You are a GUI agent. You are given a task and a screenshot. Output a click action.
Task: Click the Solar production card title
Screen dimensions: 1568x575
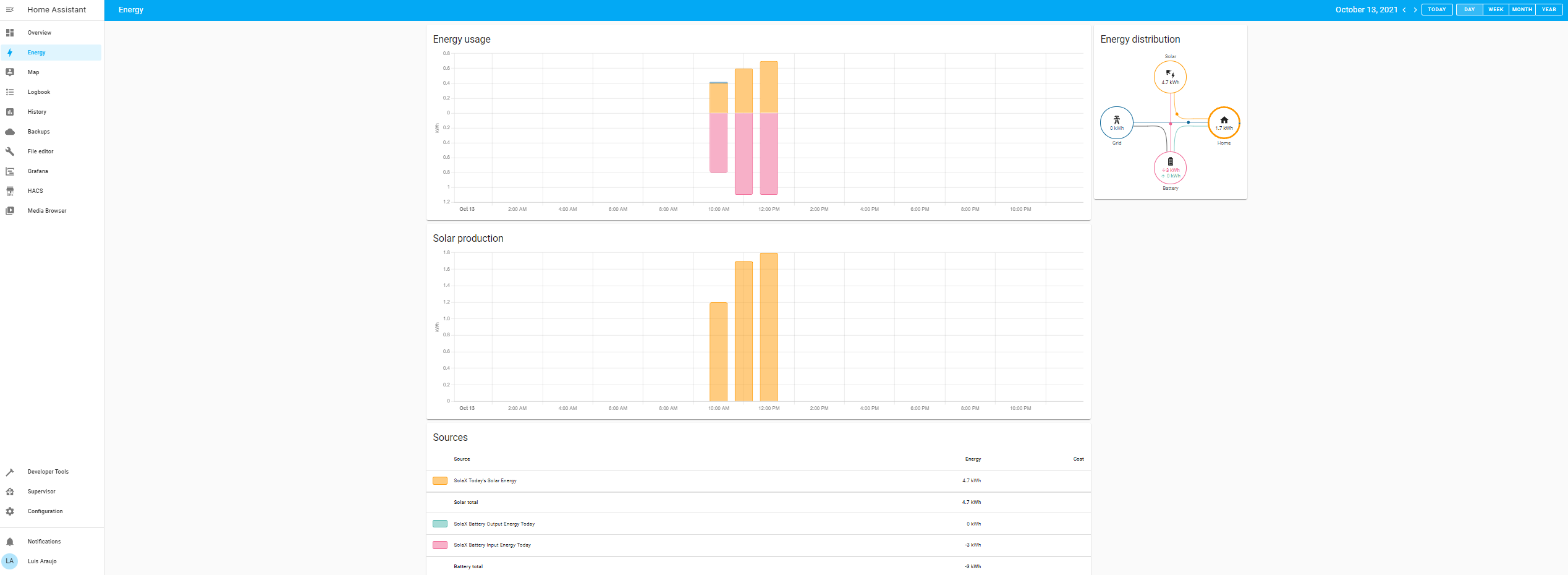point(468,239)
